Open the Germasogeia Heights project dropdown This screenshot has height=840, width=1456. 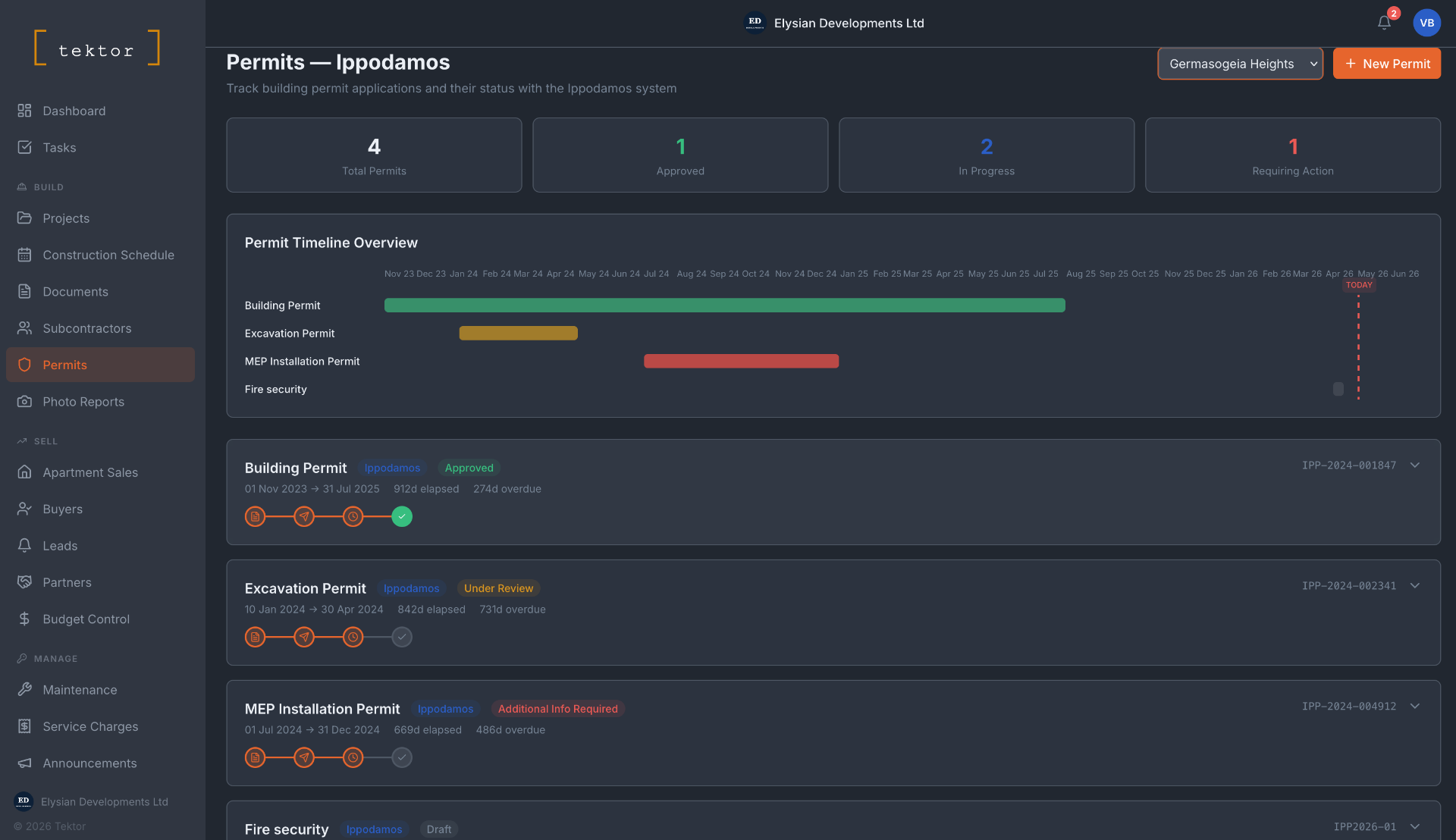[1240, 64]
